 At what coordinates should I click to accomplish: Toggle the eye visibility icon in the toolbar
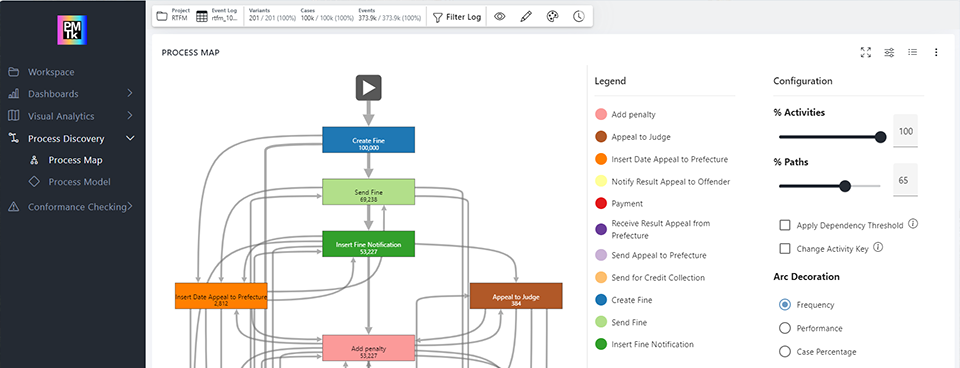[x=500, y=17]
